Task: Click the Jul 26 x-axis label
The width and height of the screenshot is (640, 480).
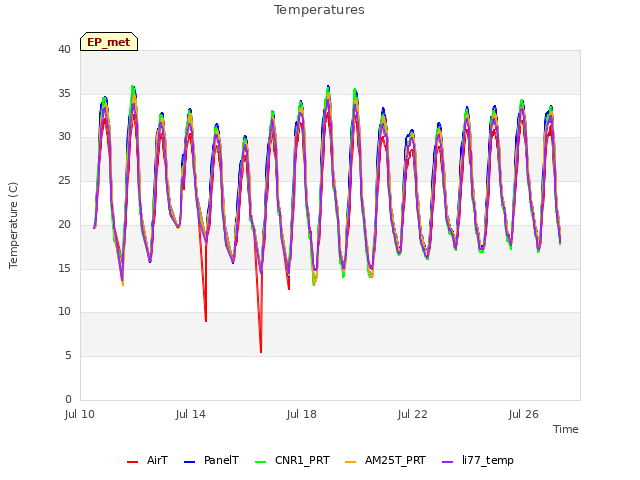Action: click(x=524, y=414)
